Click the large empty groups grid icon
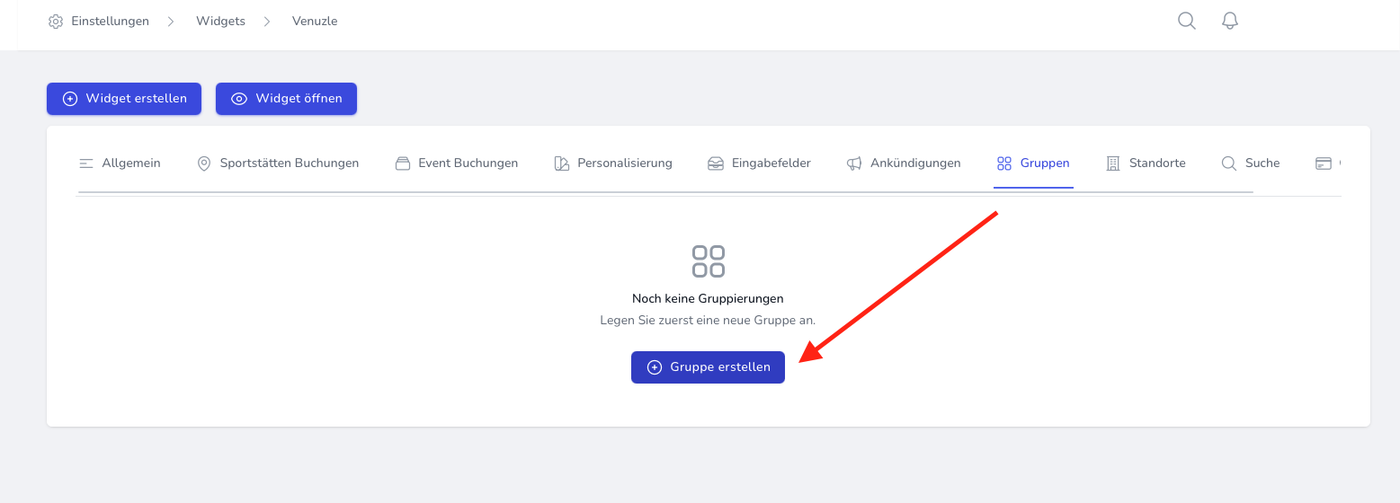 [x=708, y=261]
